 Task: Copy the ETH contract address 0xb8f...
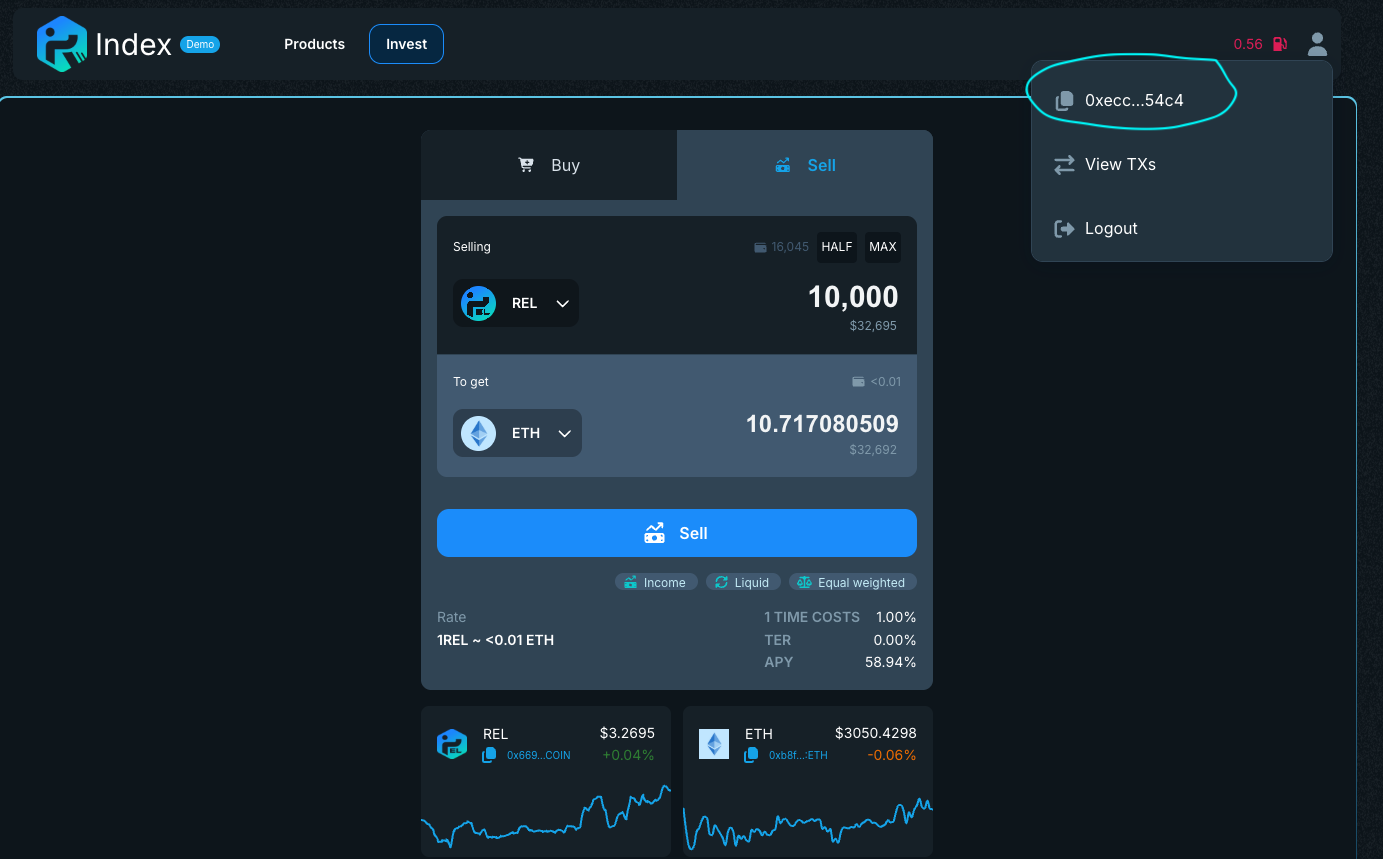pos(751,755)
